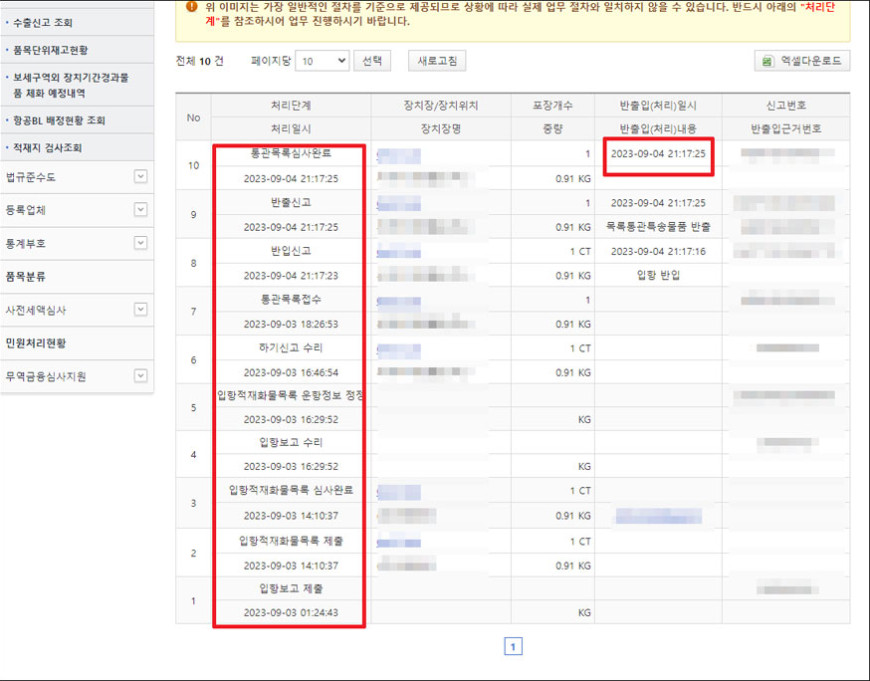This screenshot has height=681, width=870.
Task: Click the 새로고침 refresh button
Action: 437,61
